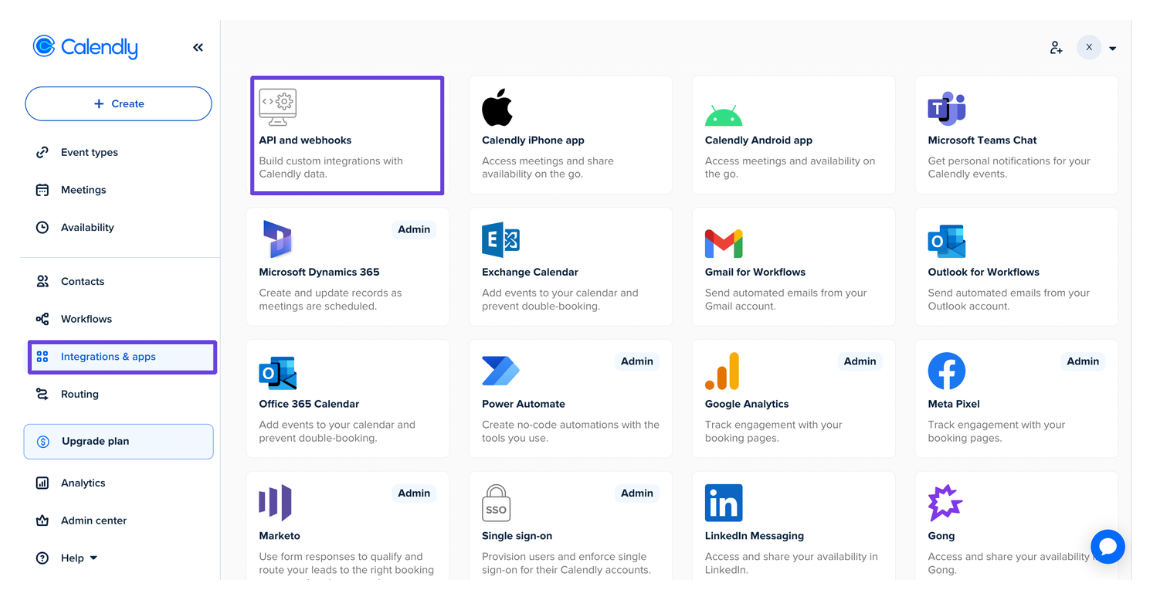
Task: Expand the Help dropdown arrow
Action: coord(93,558)
